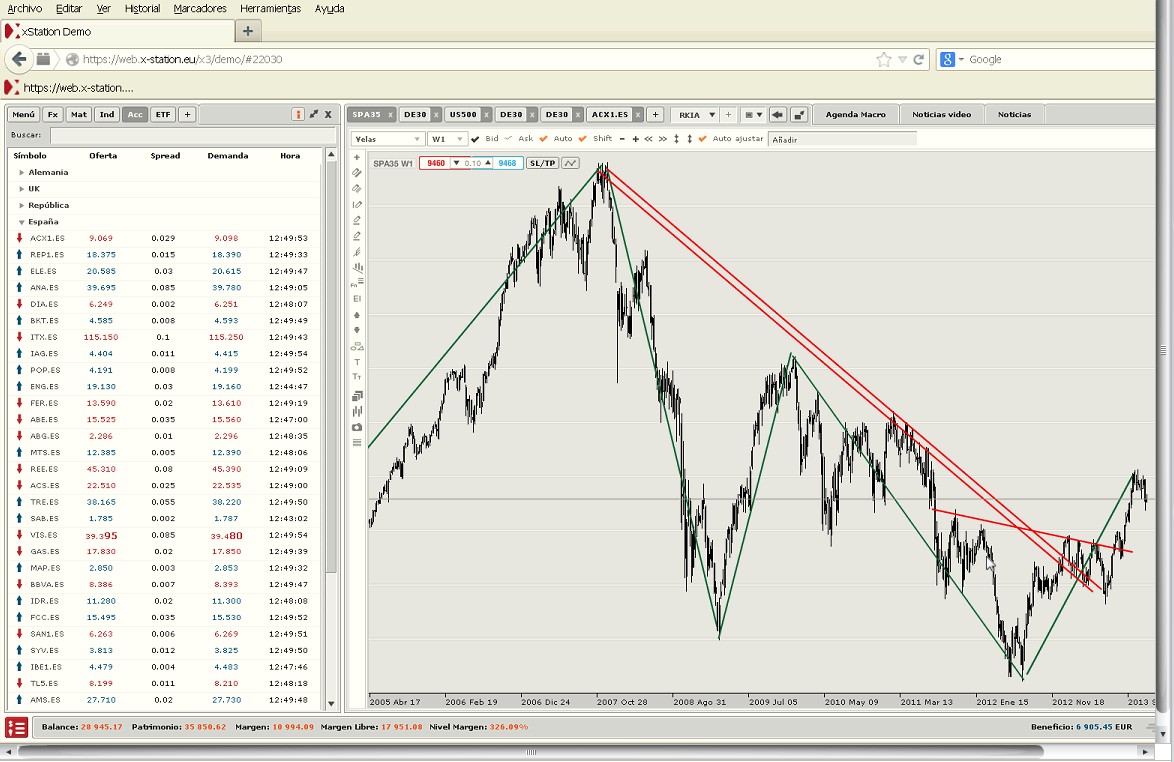
Task: Open the Archivo menu
Action: tap(25, 8)
